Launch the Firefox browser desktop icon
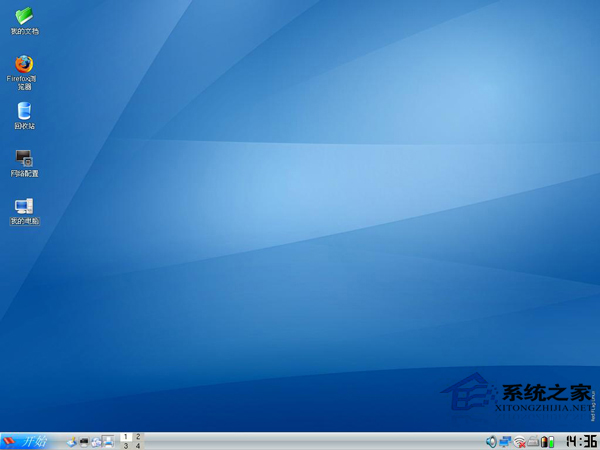This screenshot has height=450, width=600. 24,64
